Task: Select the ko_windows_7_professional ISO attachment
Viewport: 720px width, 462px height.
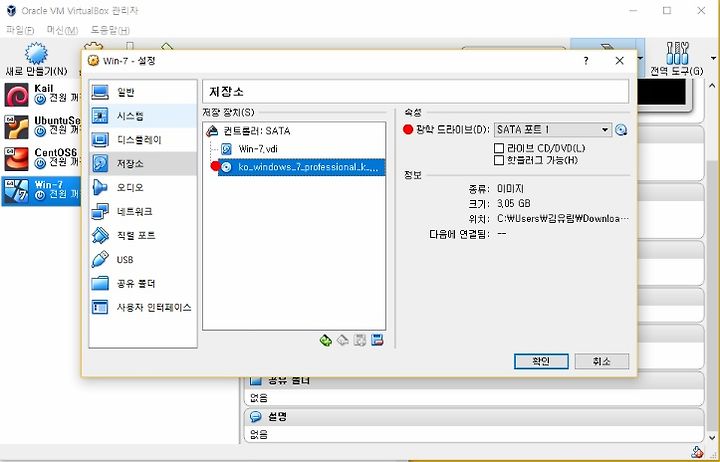Action: click(x=302, y=167)
